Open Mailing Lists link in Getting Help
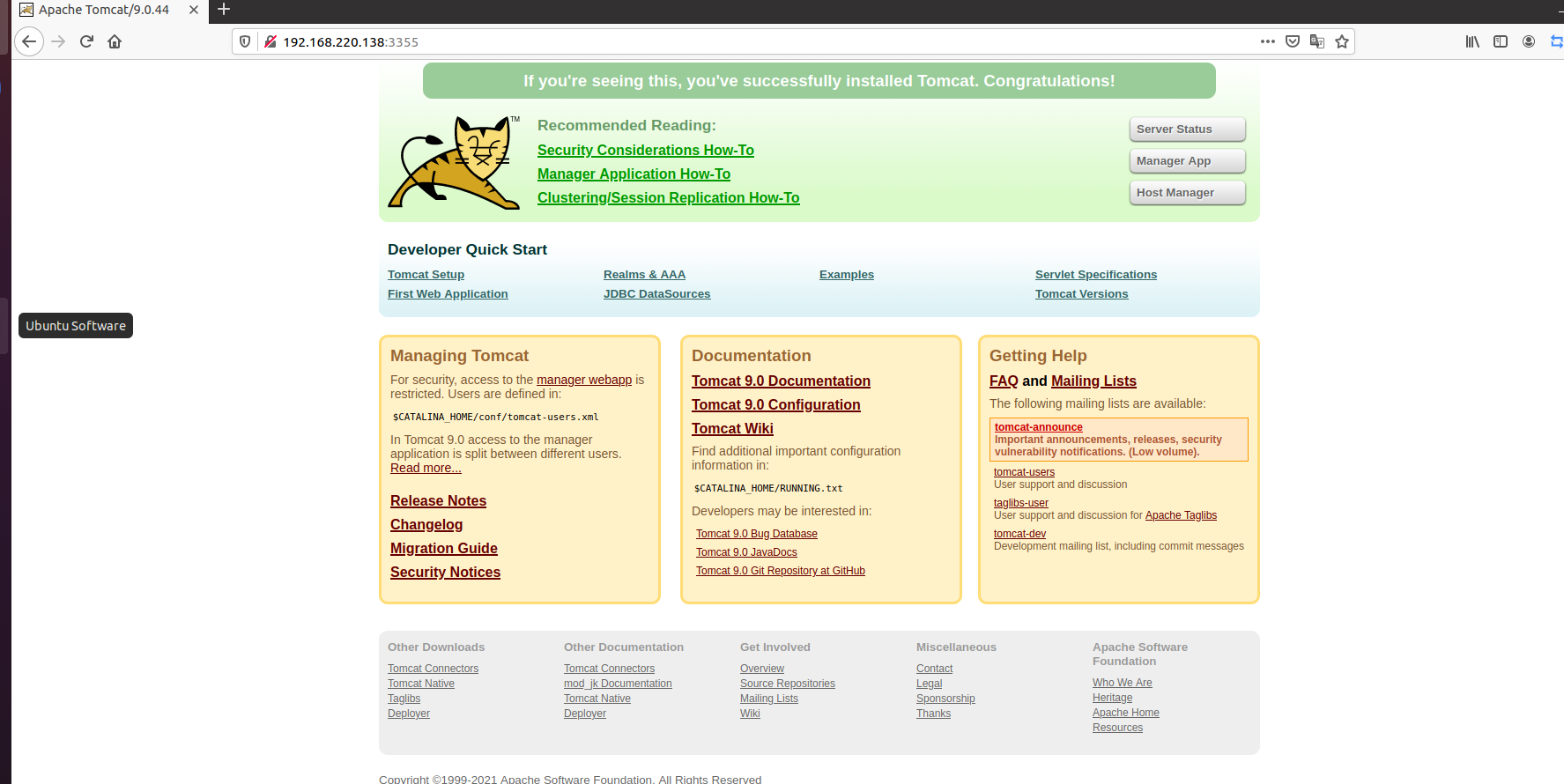 [x=1093, y=381]
